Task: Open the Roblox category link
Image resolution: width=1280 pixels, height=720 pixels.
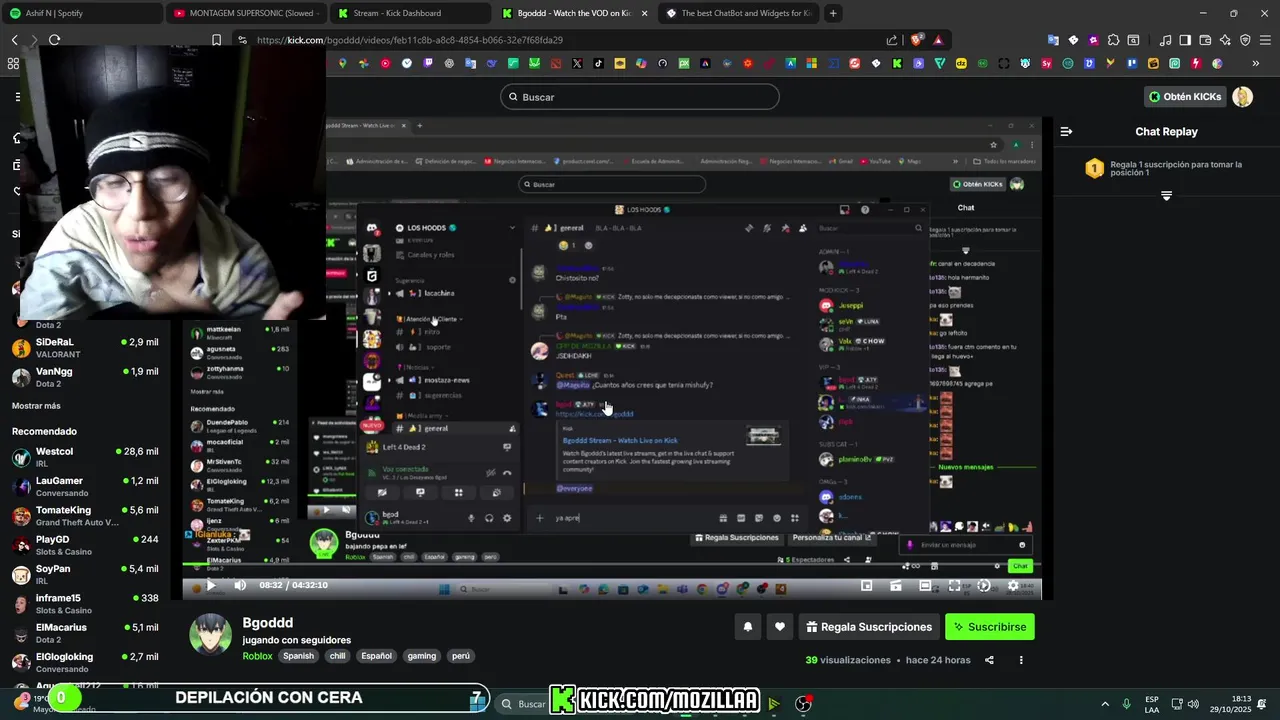Action: pyautogui.click(x=257, y=656)
